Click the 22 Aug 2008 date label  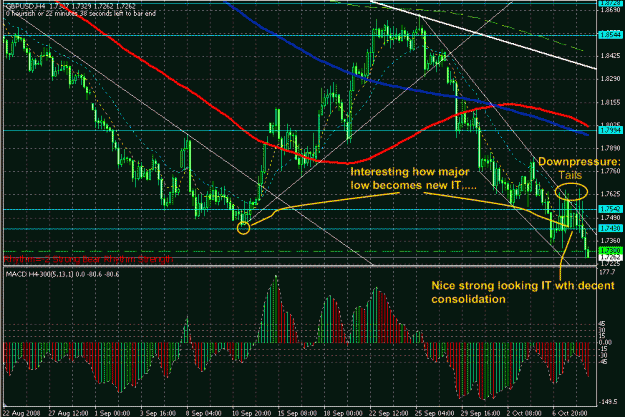click(23, 413)
